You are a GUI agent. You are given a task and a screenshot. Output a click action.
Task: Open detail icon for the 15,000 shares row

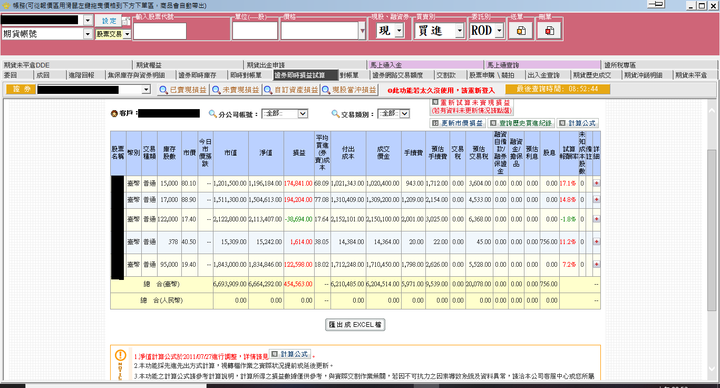[596, 183]
